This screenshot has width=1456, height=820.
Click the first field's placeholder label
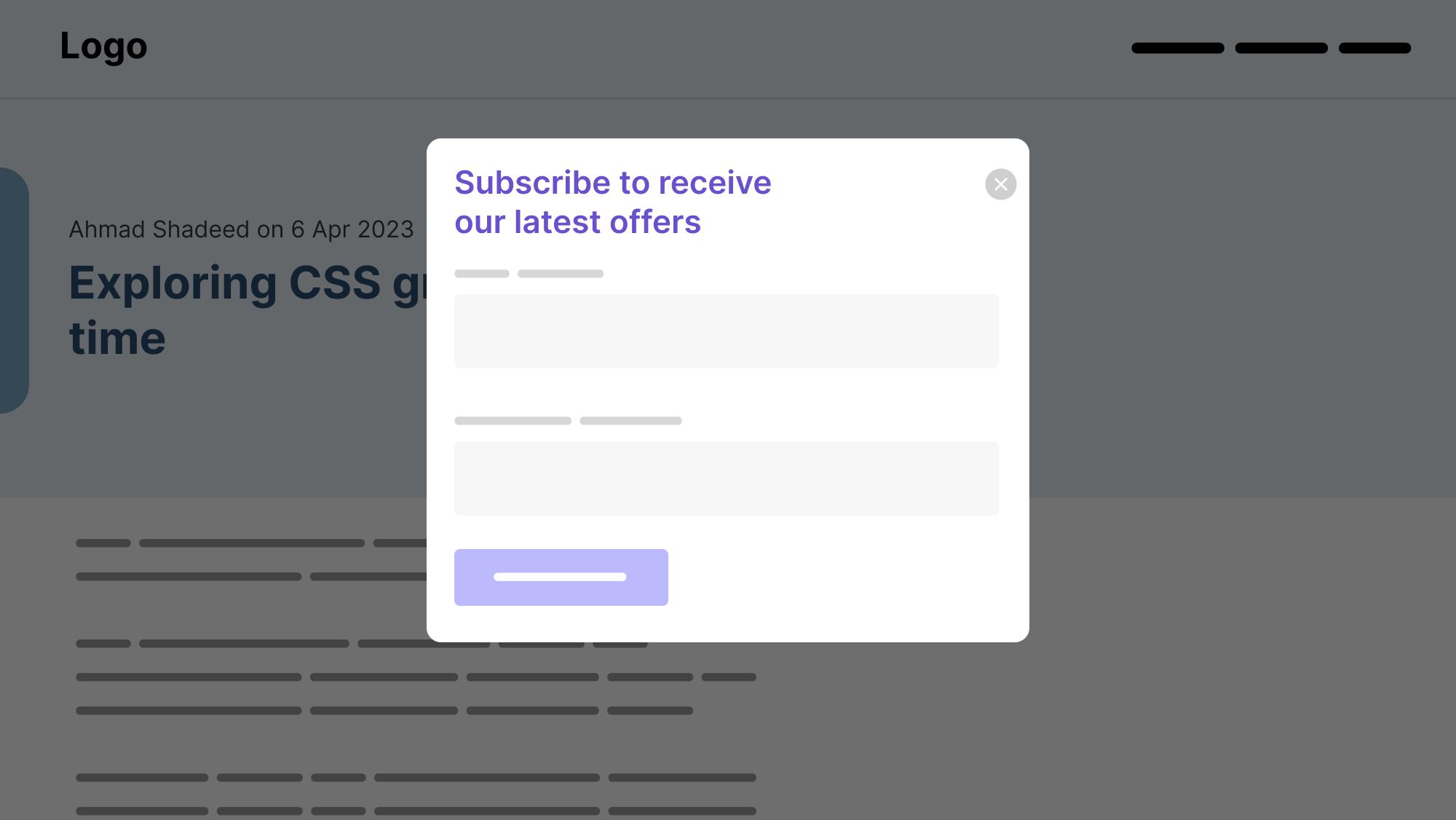point(529,274)
